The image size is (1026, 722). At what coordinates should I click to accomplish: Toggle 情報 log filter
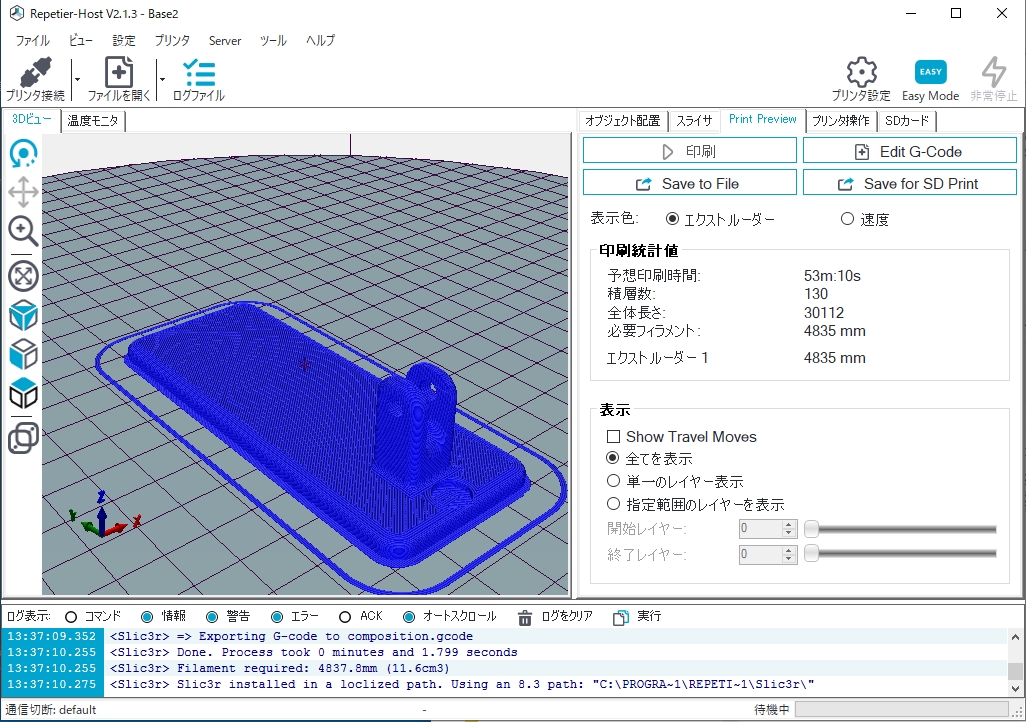point(147,617)
